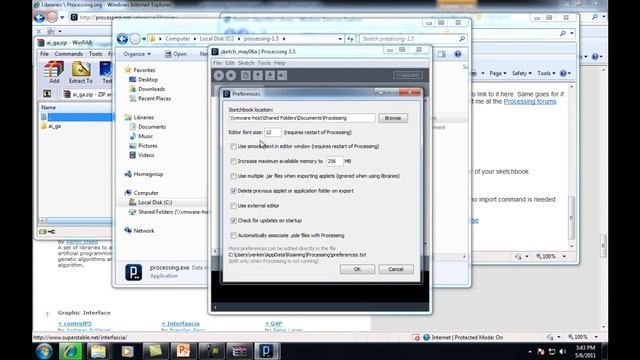
Task: Click the volume speaker tray icon
Action: tap(562, 351)
